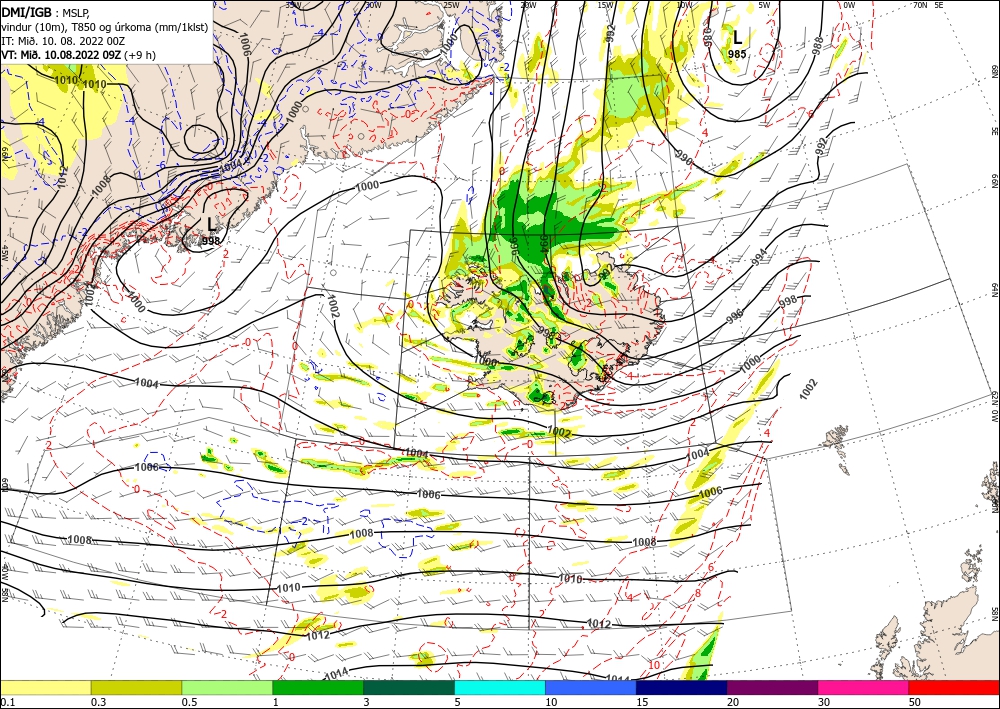Viewport: 1000px width, 709px height.
Task: Click the '25W' longitude label at top
Action: pyautogui.click(x=451, y=5)
